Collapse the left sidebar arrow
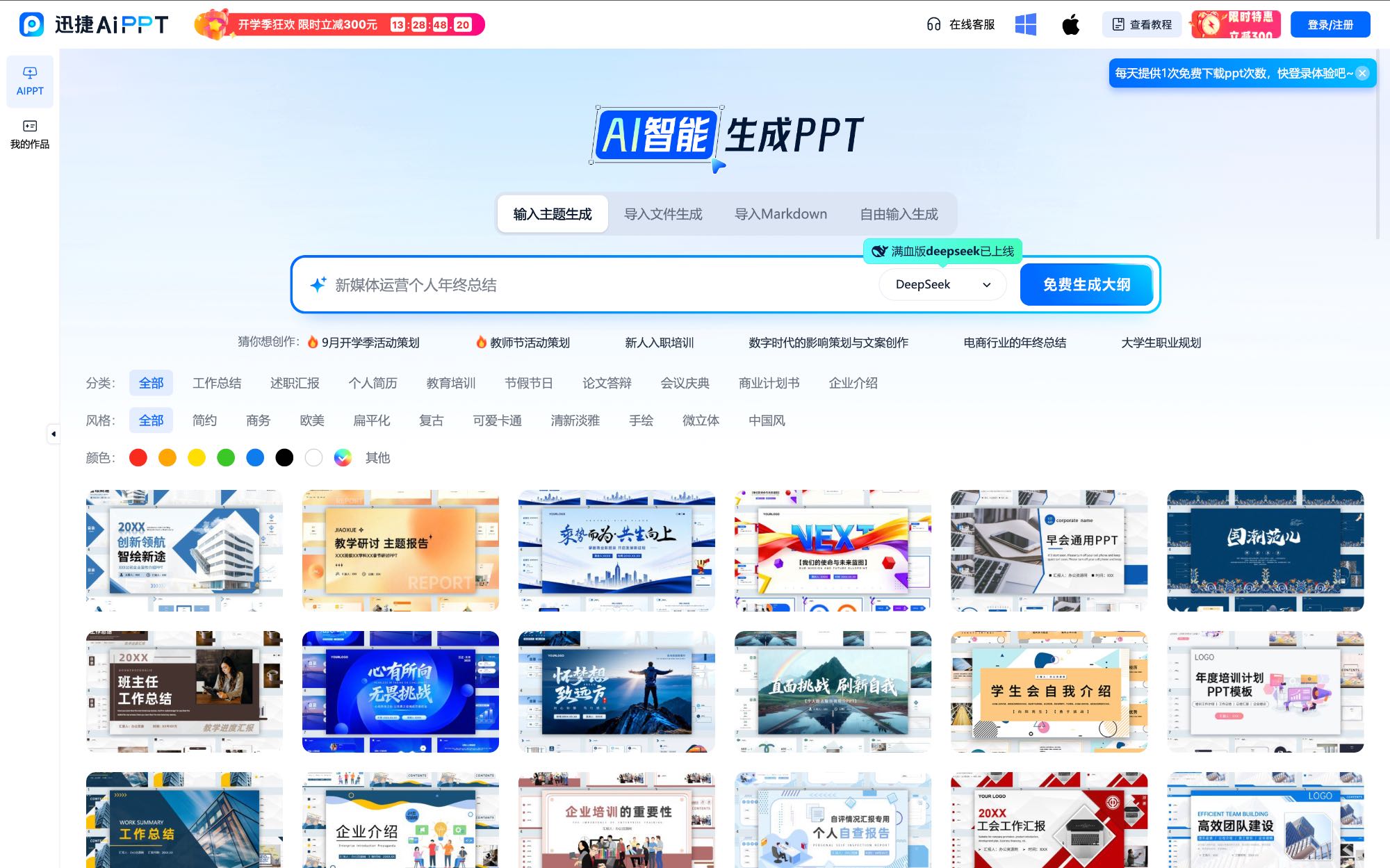The height and width of the screenshot is (868, 1390). [54, 434]
